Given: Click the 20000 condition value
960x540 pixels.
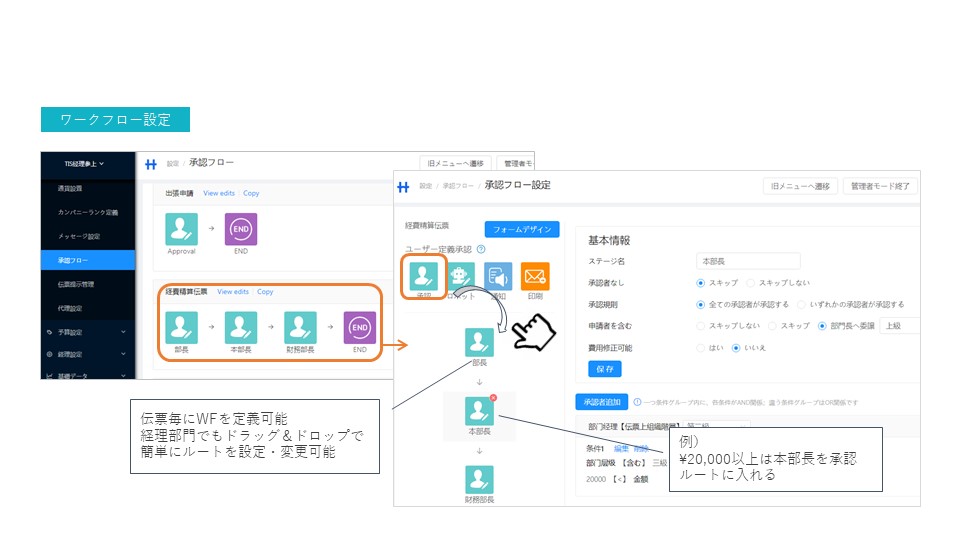Looking at the screenshot, I should point(596,479).
